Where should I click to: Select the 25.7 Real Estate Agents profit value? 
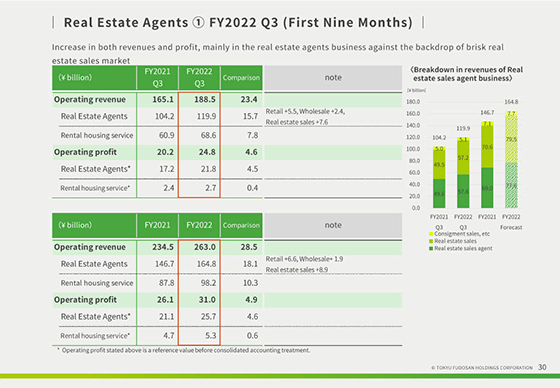(209, 316)
